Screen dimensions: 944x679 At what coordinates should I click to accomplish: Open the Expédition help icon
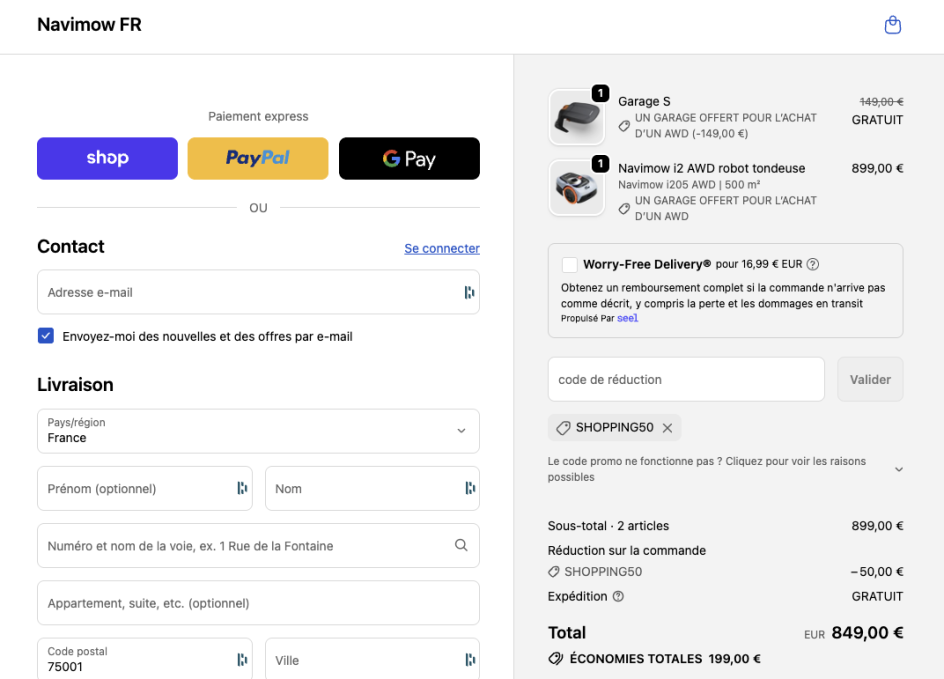pos(618,597)
